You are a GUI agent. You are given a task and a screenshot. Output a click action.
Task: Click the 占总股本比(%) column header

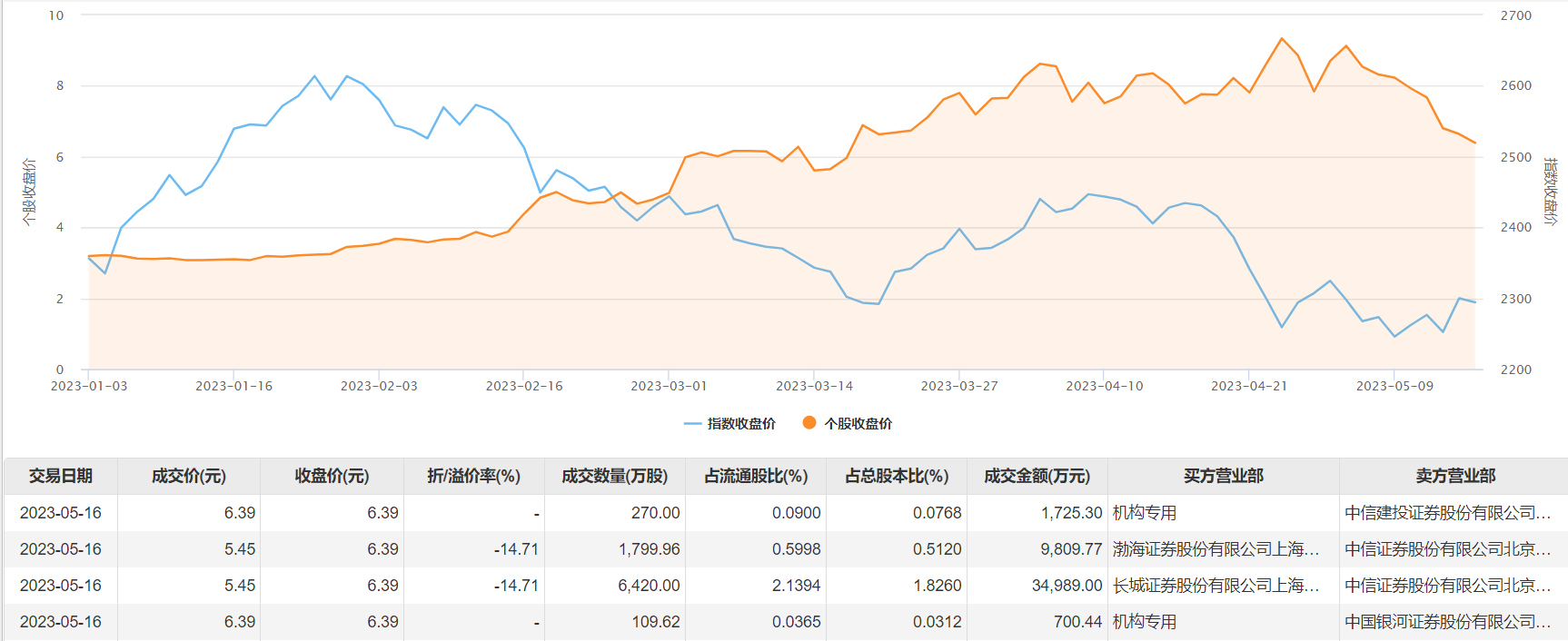click(897, 476)
